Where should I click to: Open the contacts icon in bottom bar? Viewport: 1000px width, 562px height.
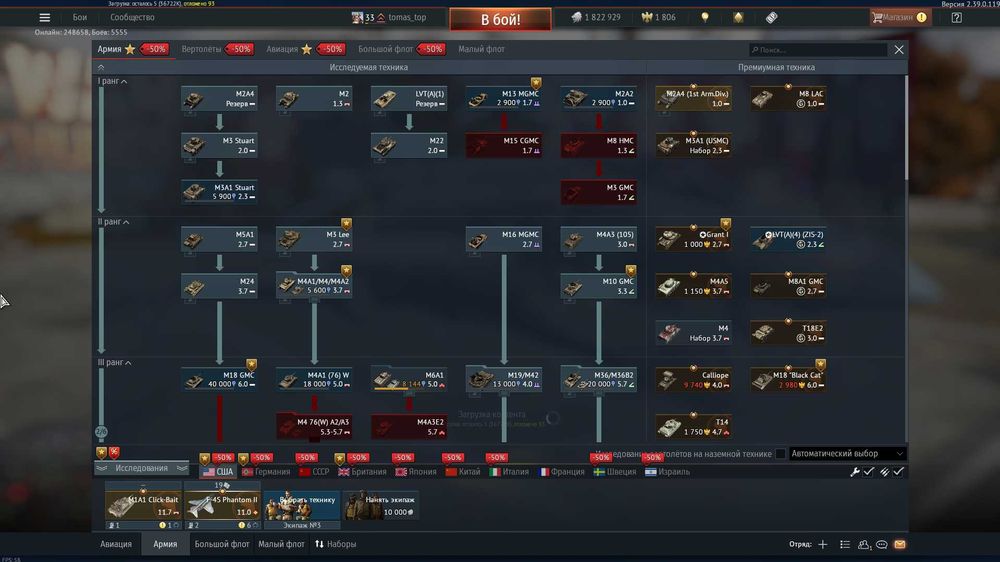coord(864,544)
